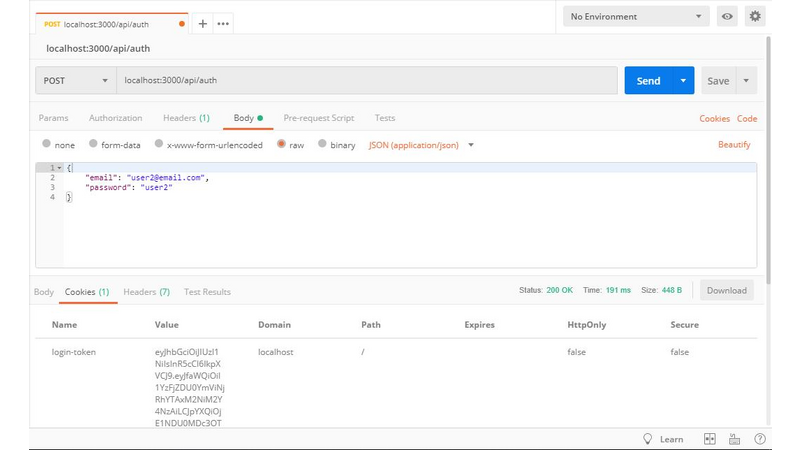
Task: Open tab options three-dots menu
Action: (223, 23)
